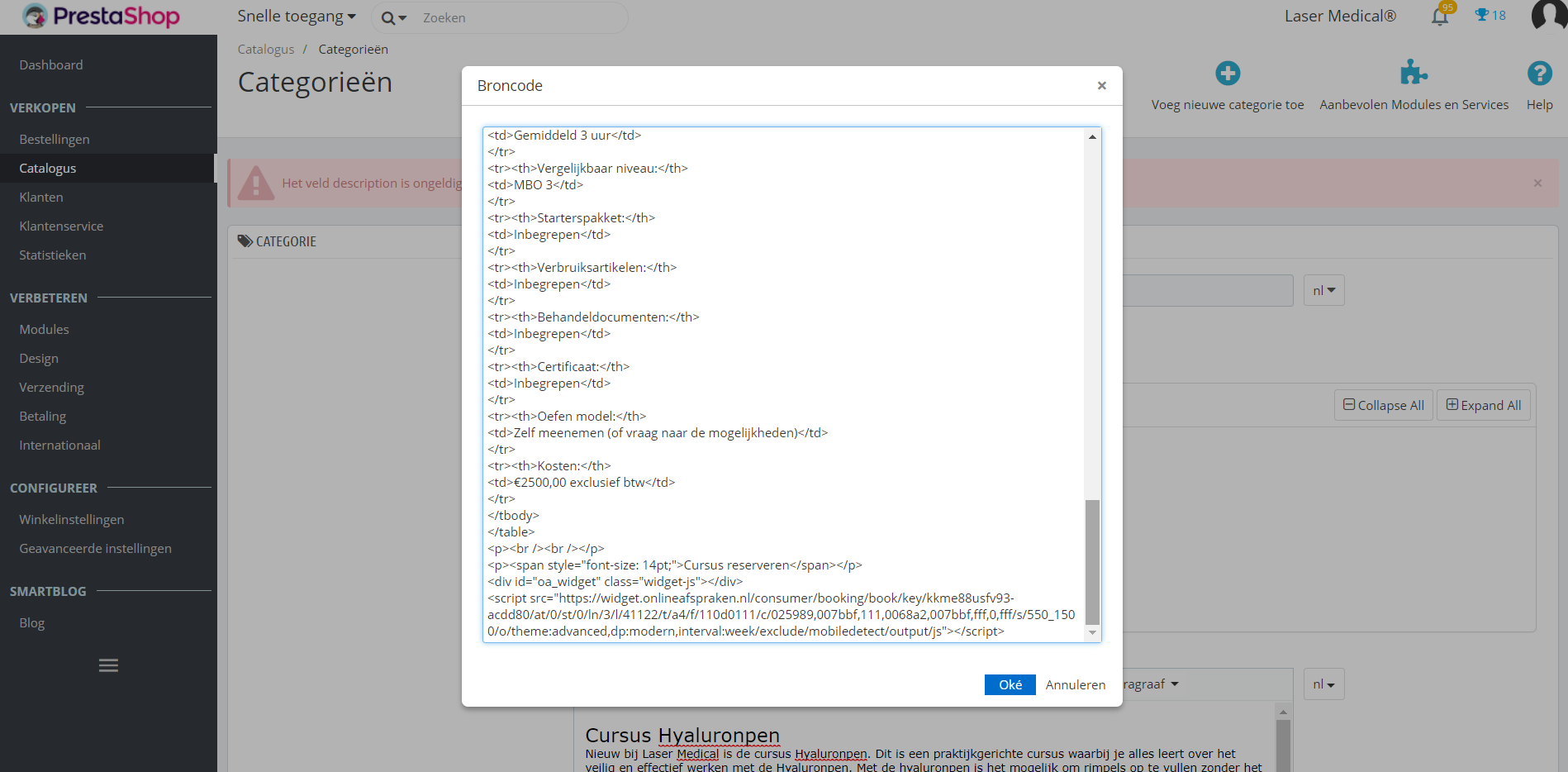Open the paragraph format dropdown
1568x772 pixels.
click(1151, 684)
